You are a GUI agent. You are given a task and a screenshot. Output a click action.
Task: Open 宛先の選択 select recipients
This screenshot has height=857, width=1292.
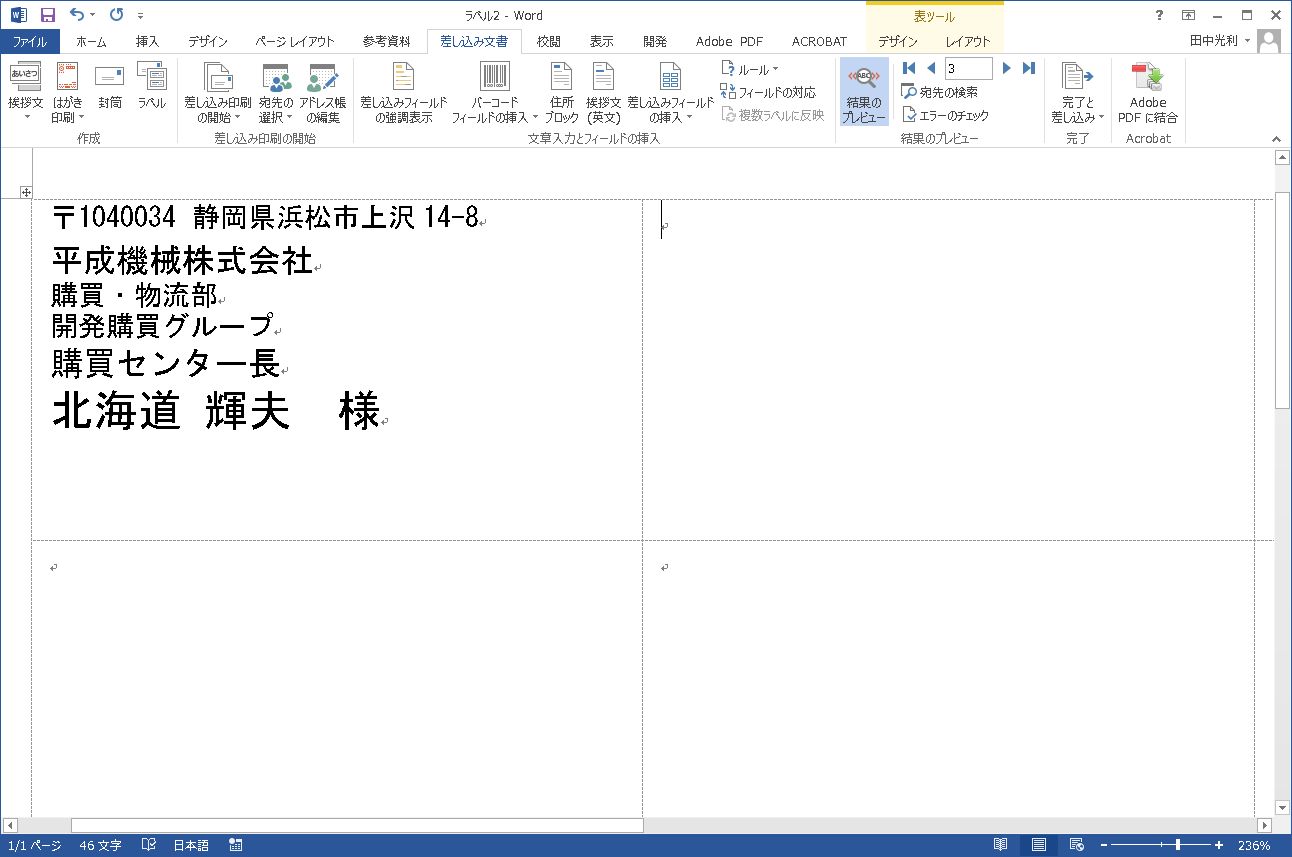pos(276,92)
